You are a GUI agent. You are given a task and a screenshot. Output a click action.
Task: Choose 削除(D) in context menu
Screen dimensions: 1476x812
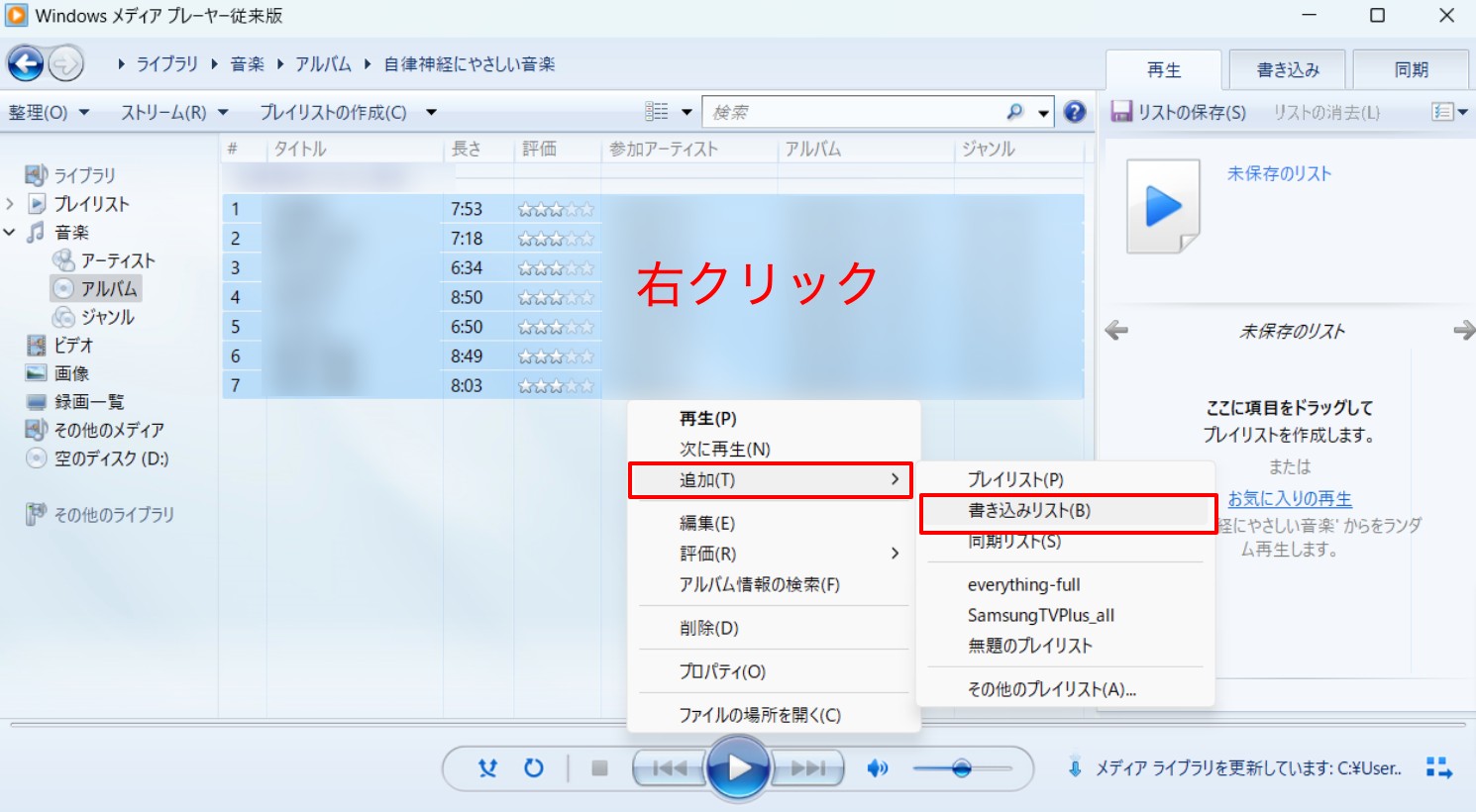[x=774, y=628]
